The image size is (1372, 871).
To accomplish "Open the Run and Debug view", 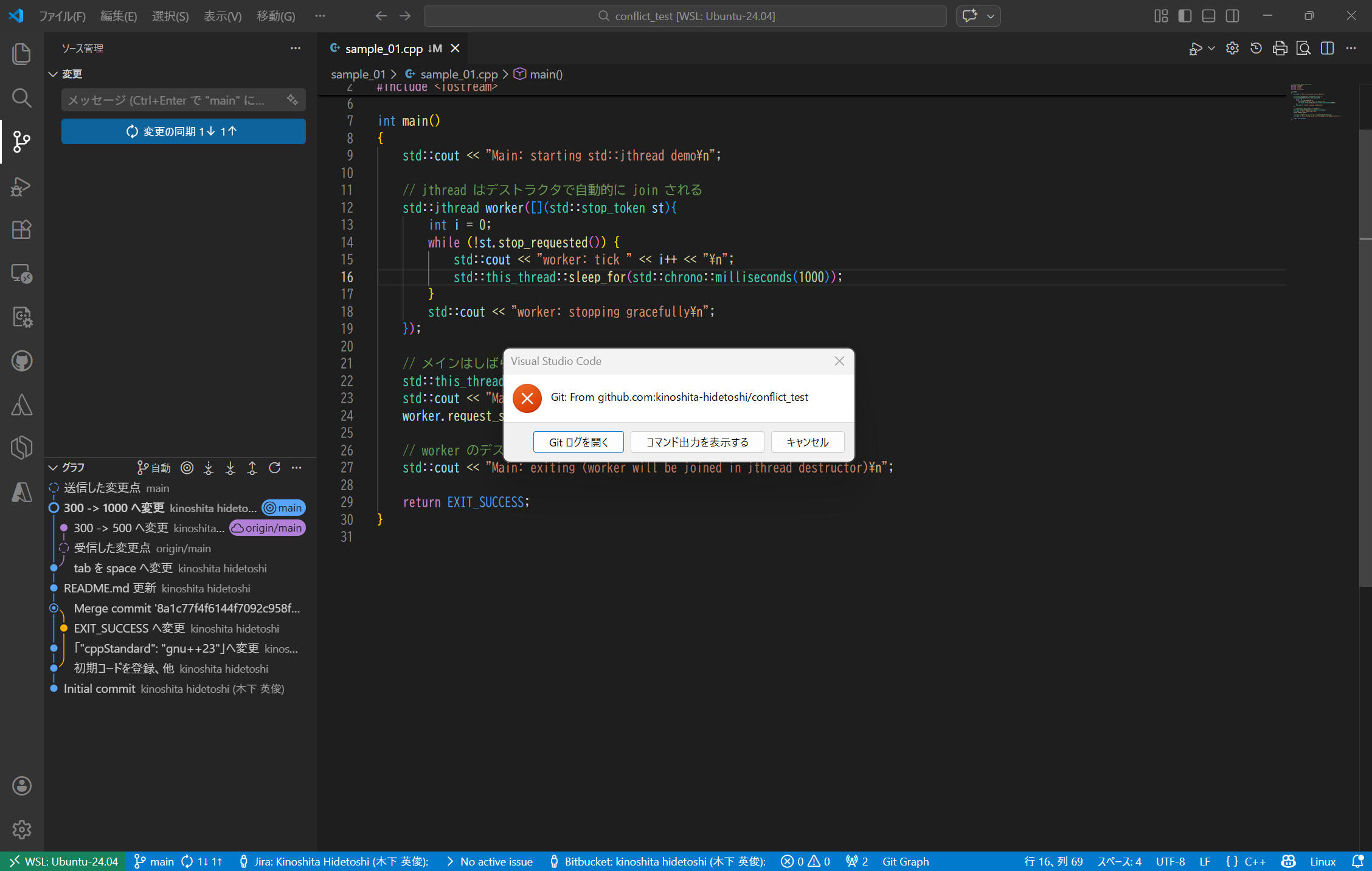I will pos(22,187).
